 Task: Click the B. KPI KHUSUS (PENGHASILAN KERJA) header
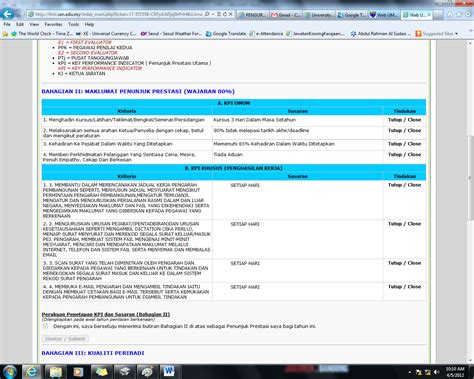(x=234, y=168)
